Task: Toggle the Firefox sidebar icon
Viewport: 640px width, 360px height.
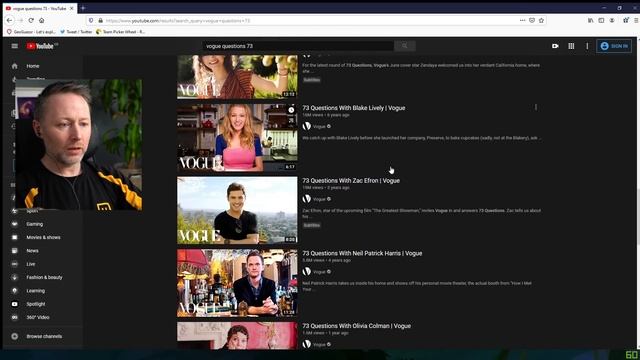Action: 601,20
